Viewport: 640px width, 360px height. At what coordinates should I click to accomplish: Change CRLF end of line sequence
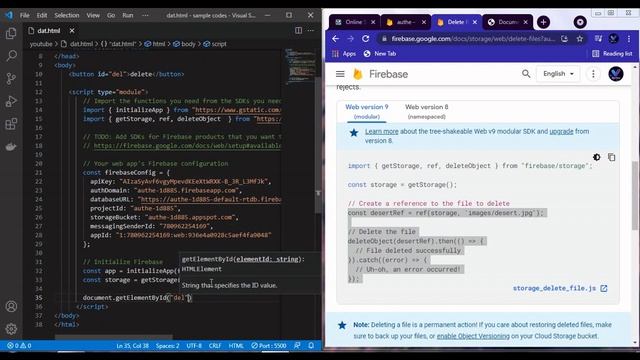pos(215,346)
